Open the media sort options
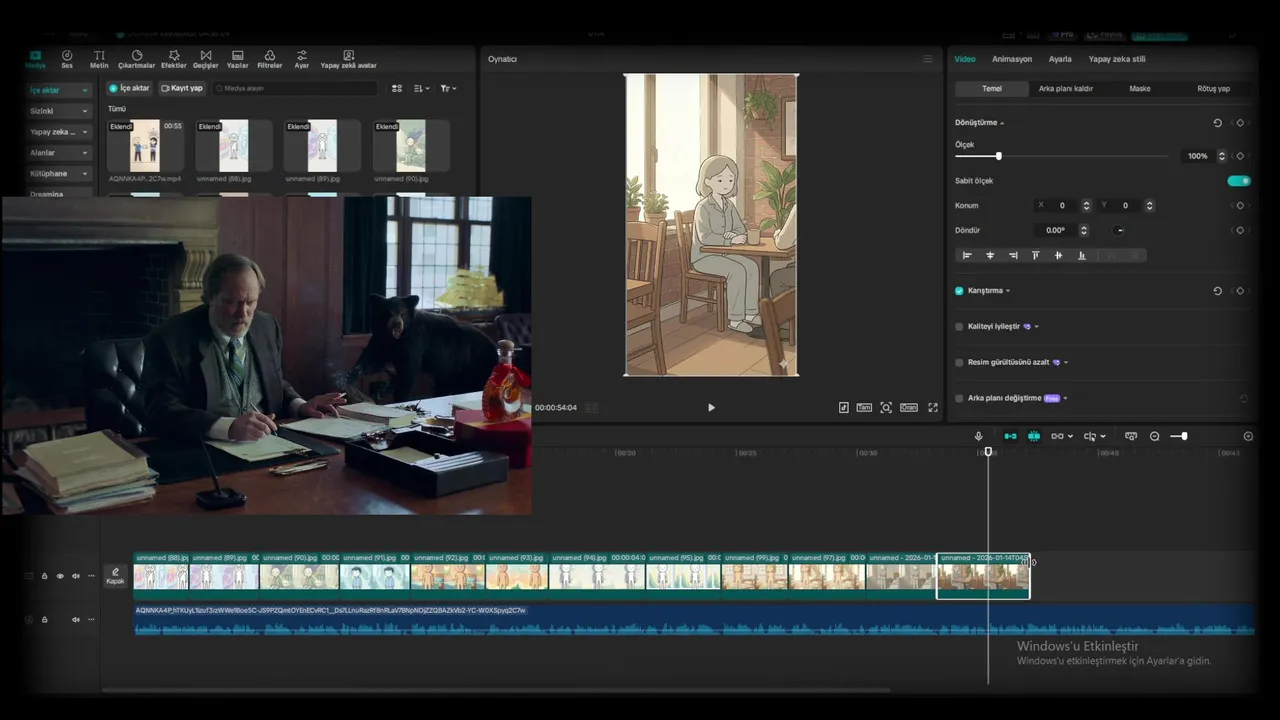This screenshot has width=1280, height=720. (x=421, y=88)
